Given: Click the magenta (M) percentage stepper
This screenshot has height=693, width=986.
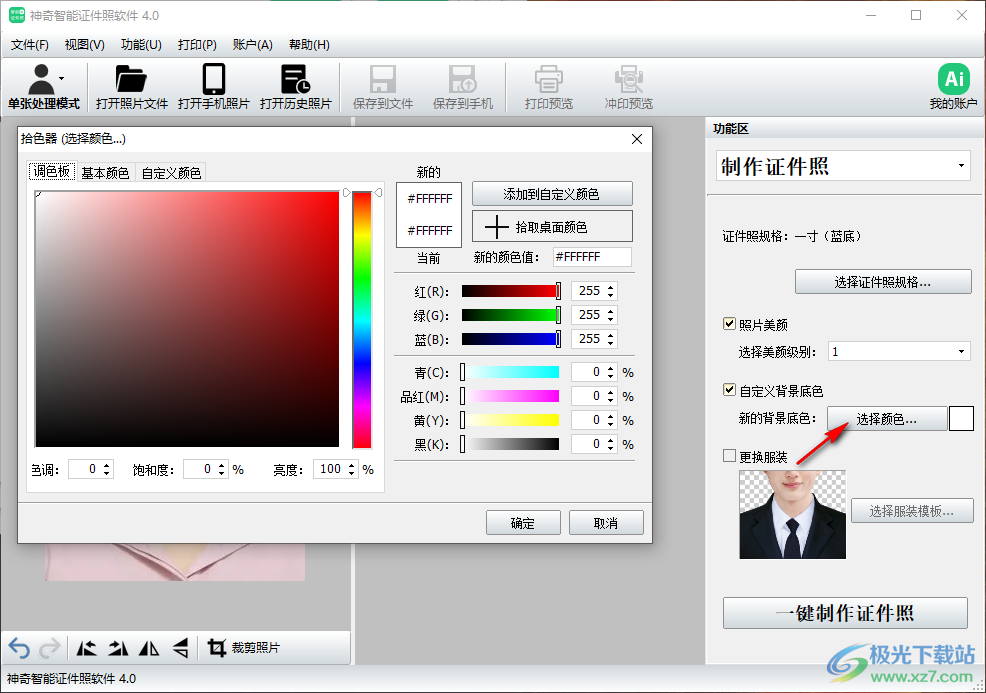Looking at the screenshot, I should click(611, 396).
